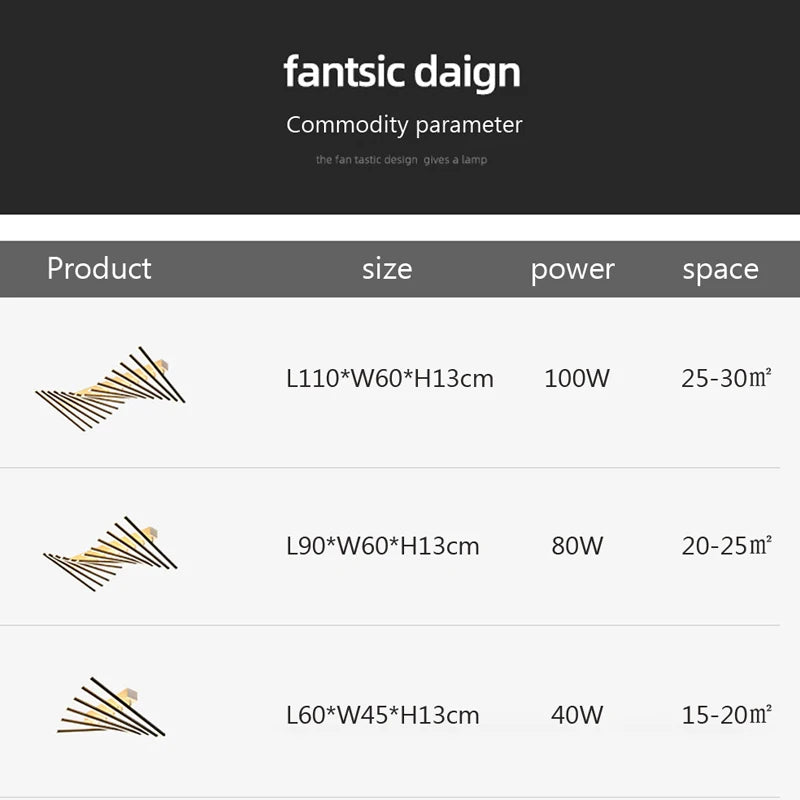Click the 25-30㎡ space value

click(x=726, y=379)
